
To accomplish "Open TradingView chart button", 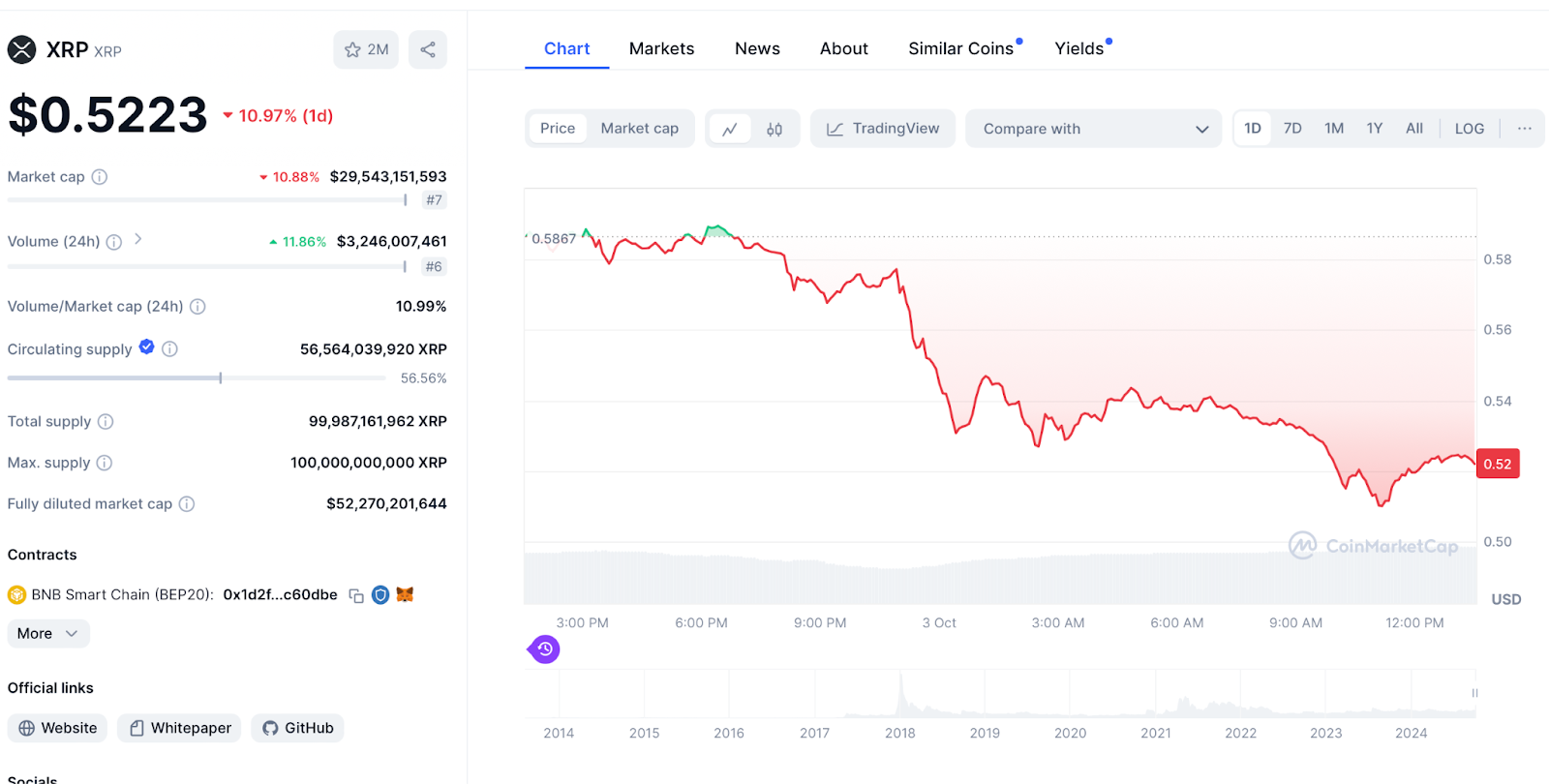I will (x=883, y=129).
